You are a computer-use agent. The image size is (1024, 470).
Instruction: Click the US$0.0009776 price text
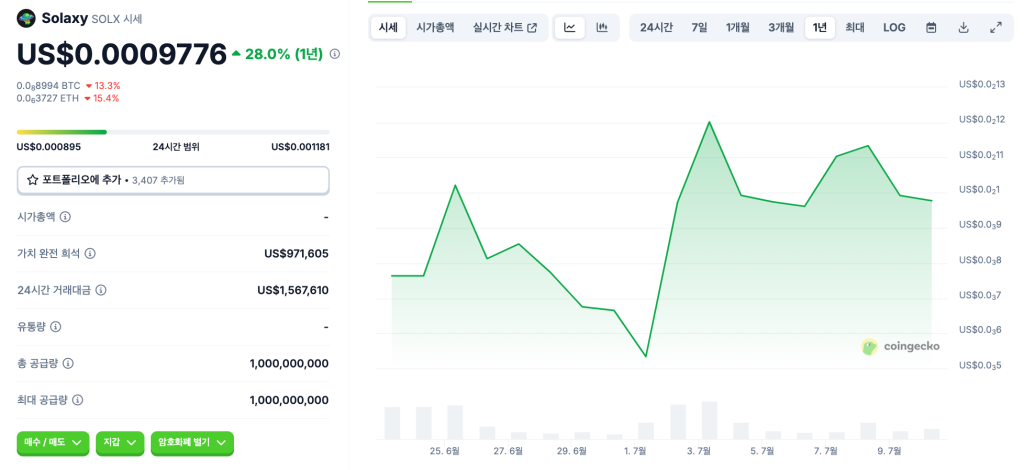point(121,54)
